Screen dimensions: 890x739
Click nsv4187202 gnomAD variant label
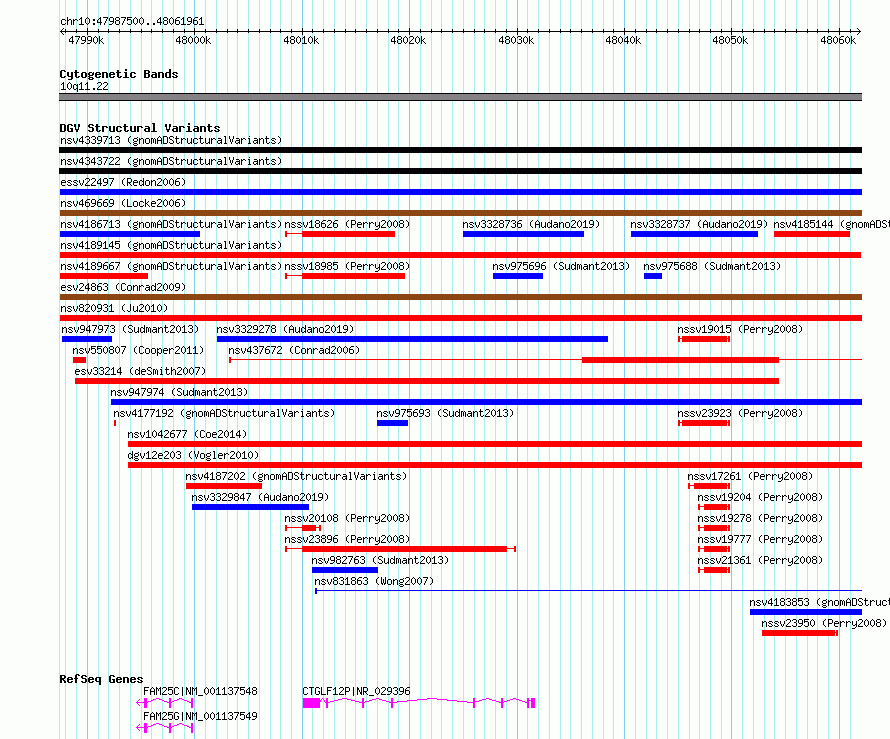pyautogui.click(x=296, y=476)
